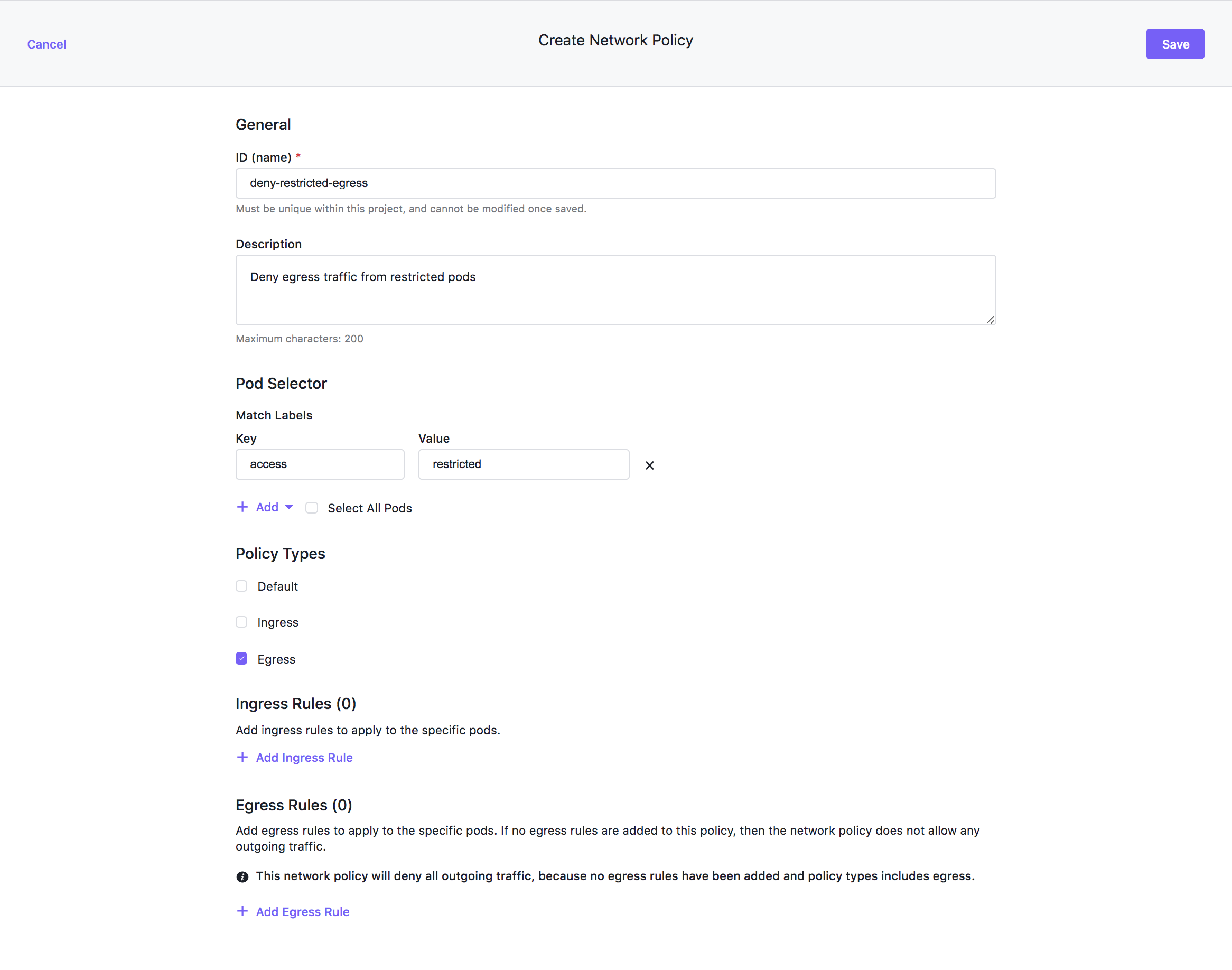The width and height of the screenshot is (1232, 970).
Task: Click the deny all outgoing traffic warning text
Action: pos(615,876)
